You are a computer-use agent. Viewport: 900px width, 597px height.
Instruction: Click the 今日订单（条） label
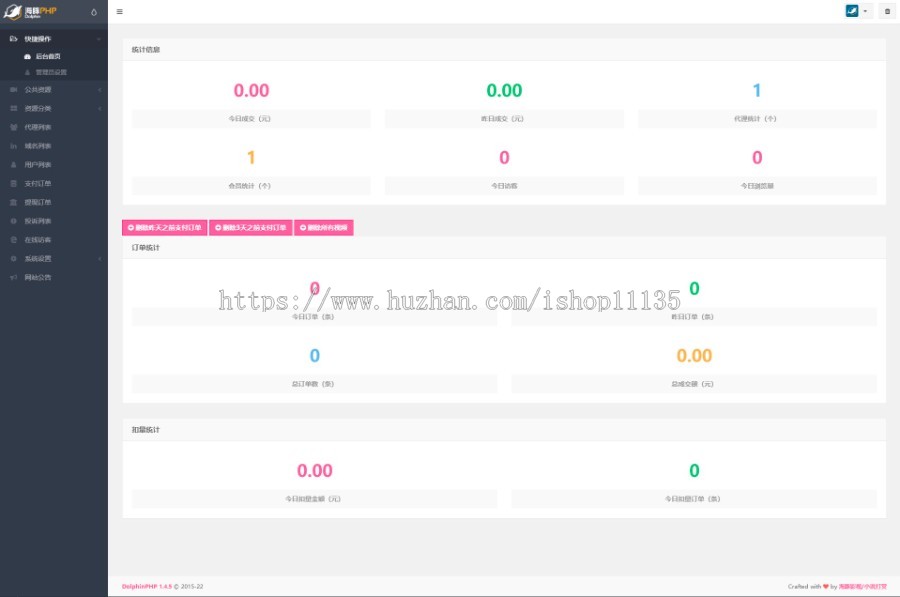tap(313, 317)
